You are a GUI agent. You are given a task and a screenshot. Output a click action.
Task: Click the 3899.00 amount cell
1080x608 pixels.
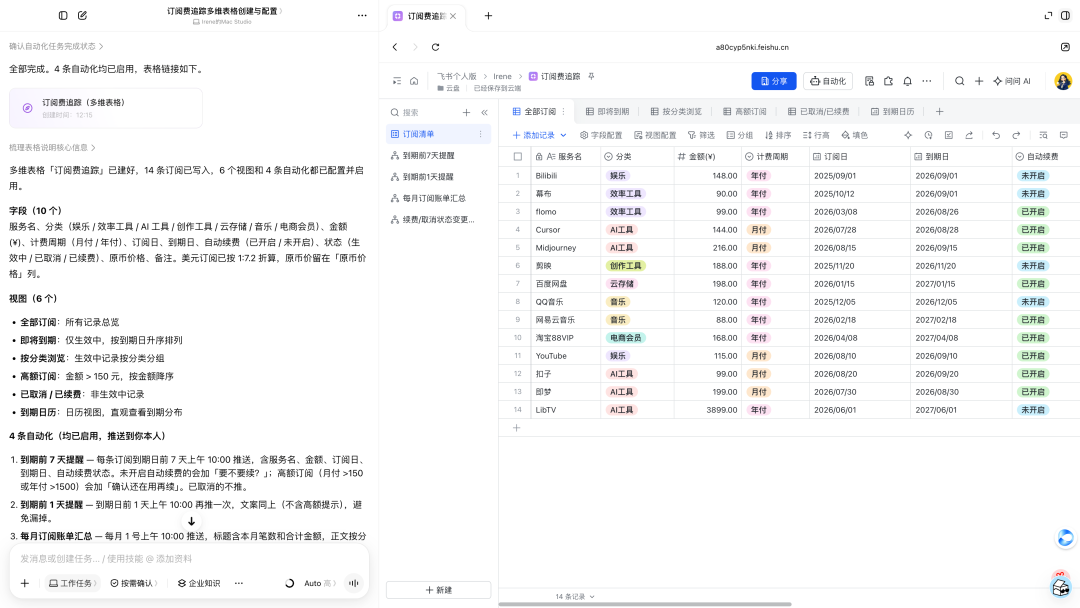click(x=707, y=410)
